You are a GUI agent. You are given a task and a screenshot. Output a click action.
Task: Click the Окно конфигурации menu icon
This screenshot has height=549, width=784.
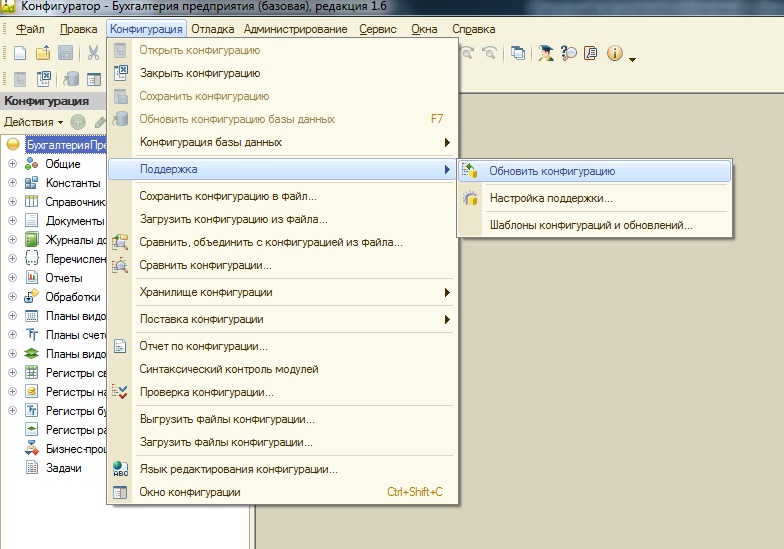tap(120, 492)
